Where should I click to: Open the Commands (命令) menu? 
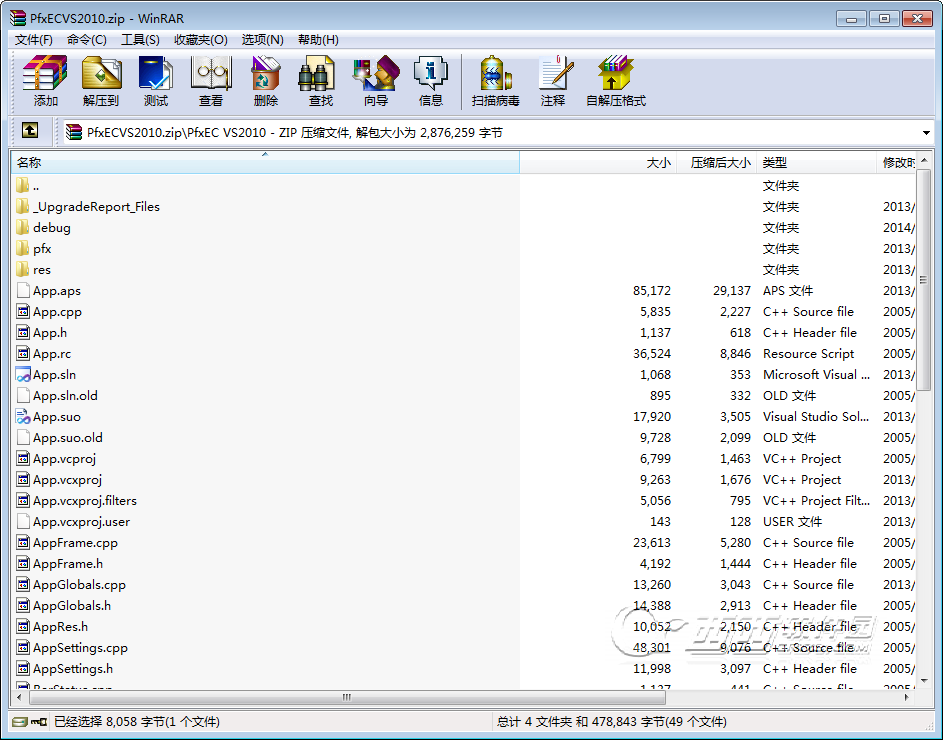(x=87, y=40)
